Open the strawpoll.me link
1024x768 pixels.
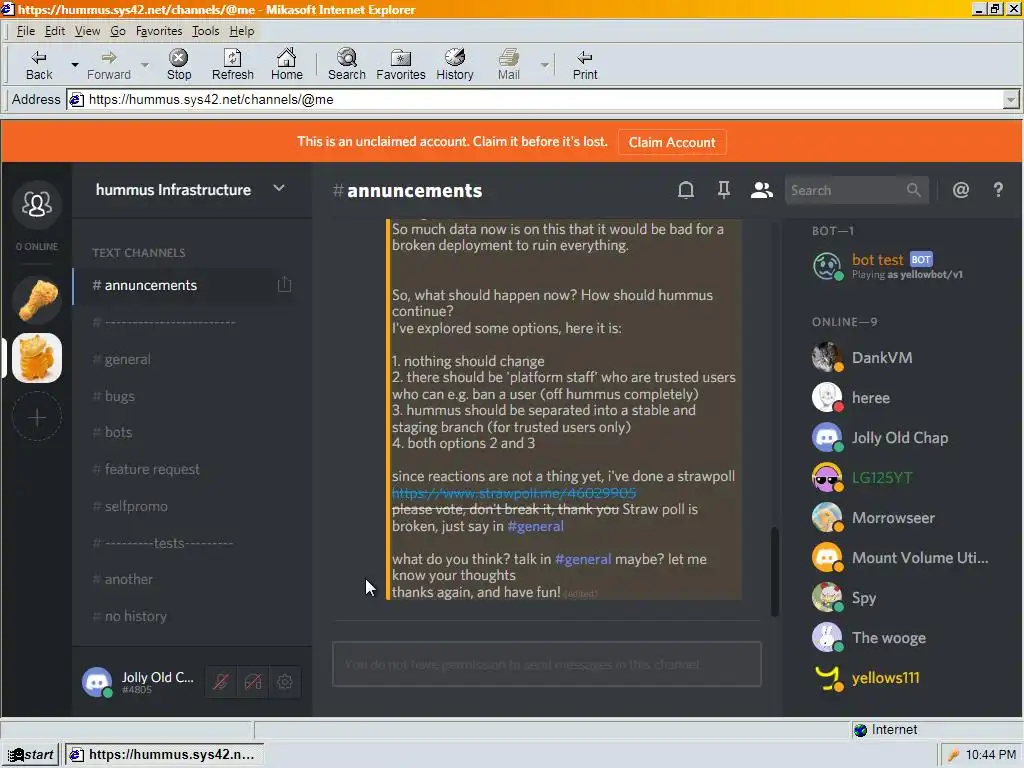(x=514, y=493)
